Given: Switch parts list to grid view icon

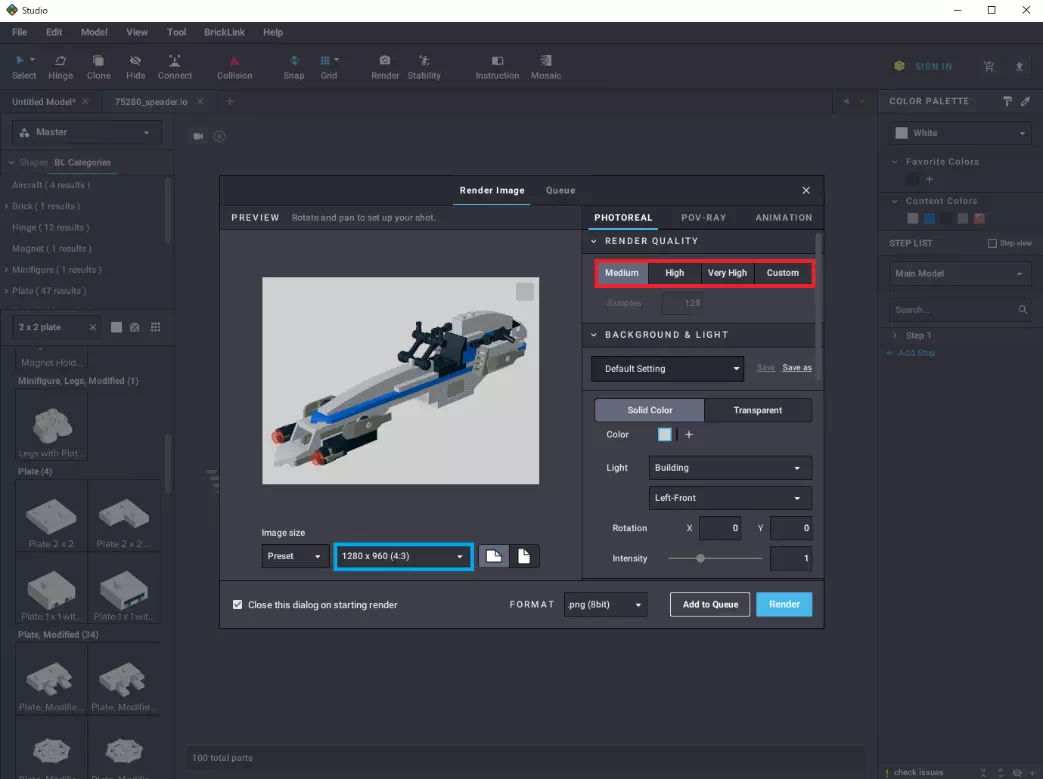Looking at the screenshot, I should (156, 327).
